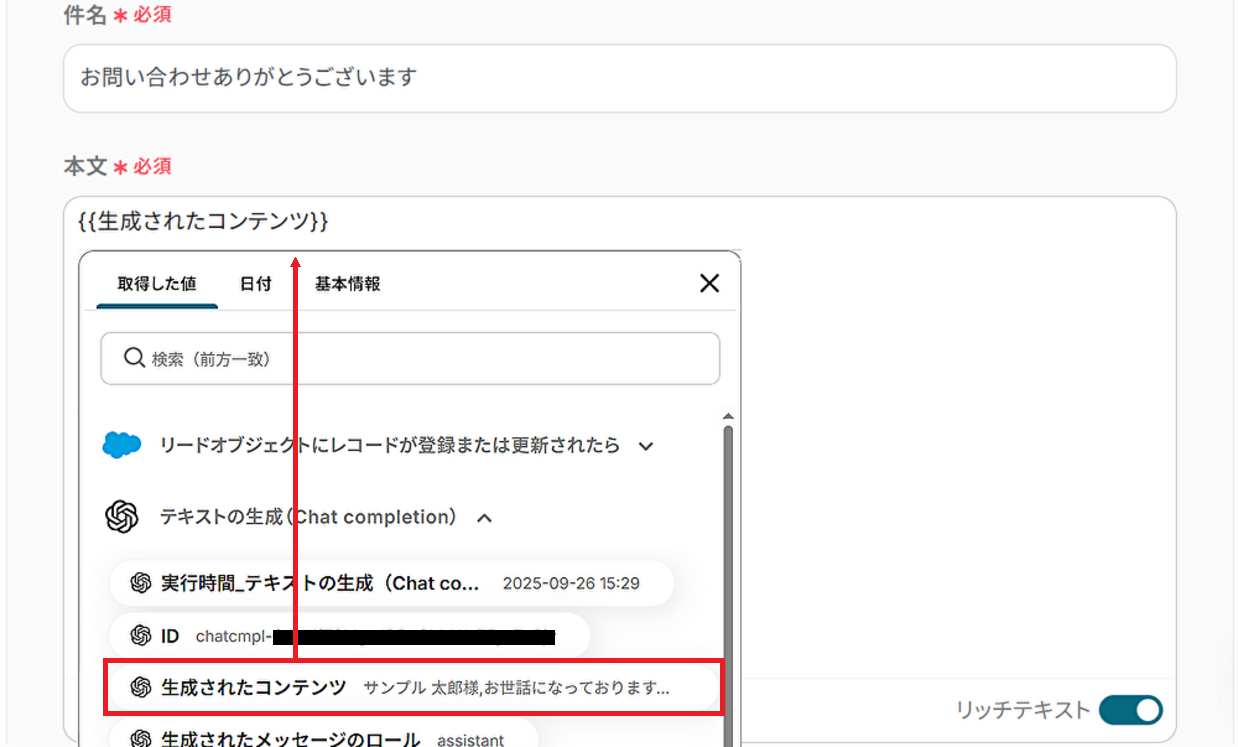Click the icon on the 生成されたコンテンツ row
The width and height of the screenshot is (1238, 747).
click(140, 687)
